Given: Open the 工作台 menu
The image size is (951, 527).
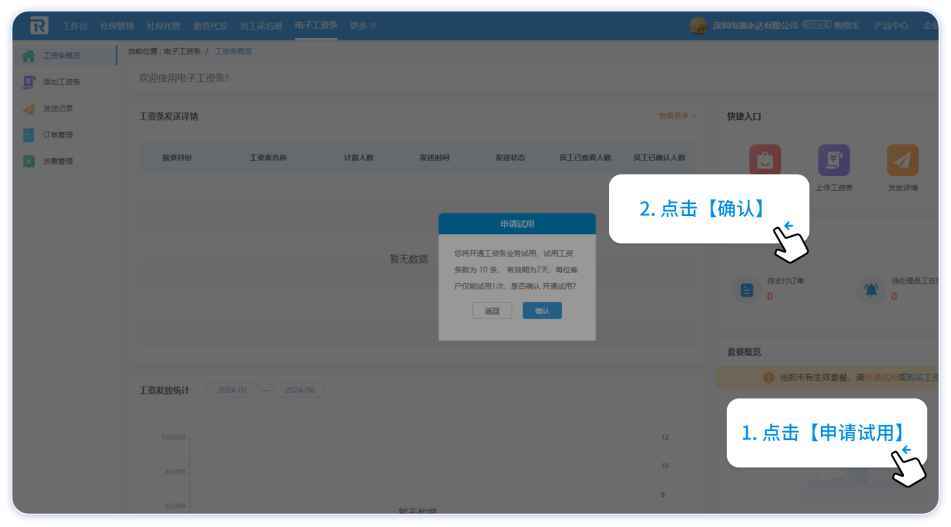Looking at the screenshot, I should [75, 25].
